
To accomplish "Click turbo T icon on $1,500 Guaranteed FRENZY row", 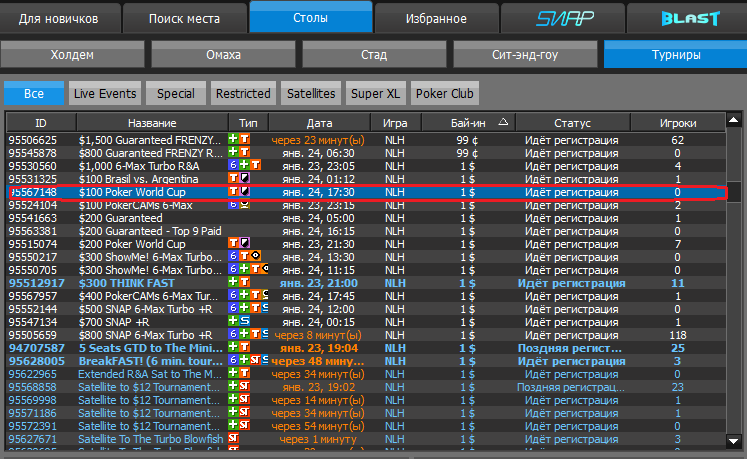I will (x=244, y=139).
